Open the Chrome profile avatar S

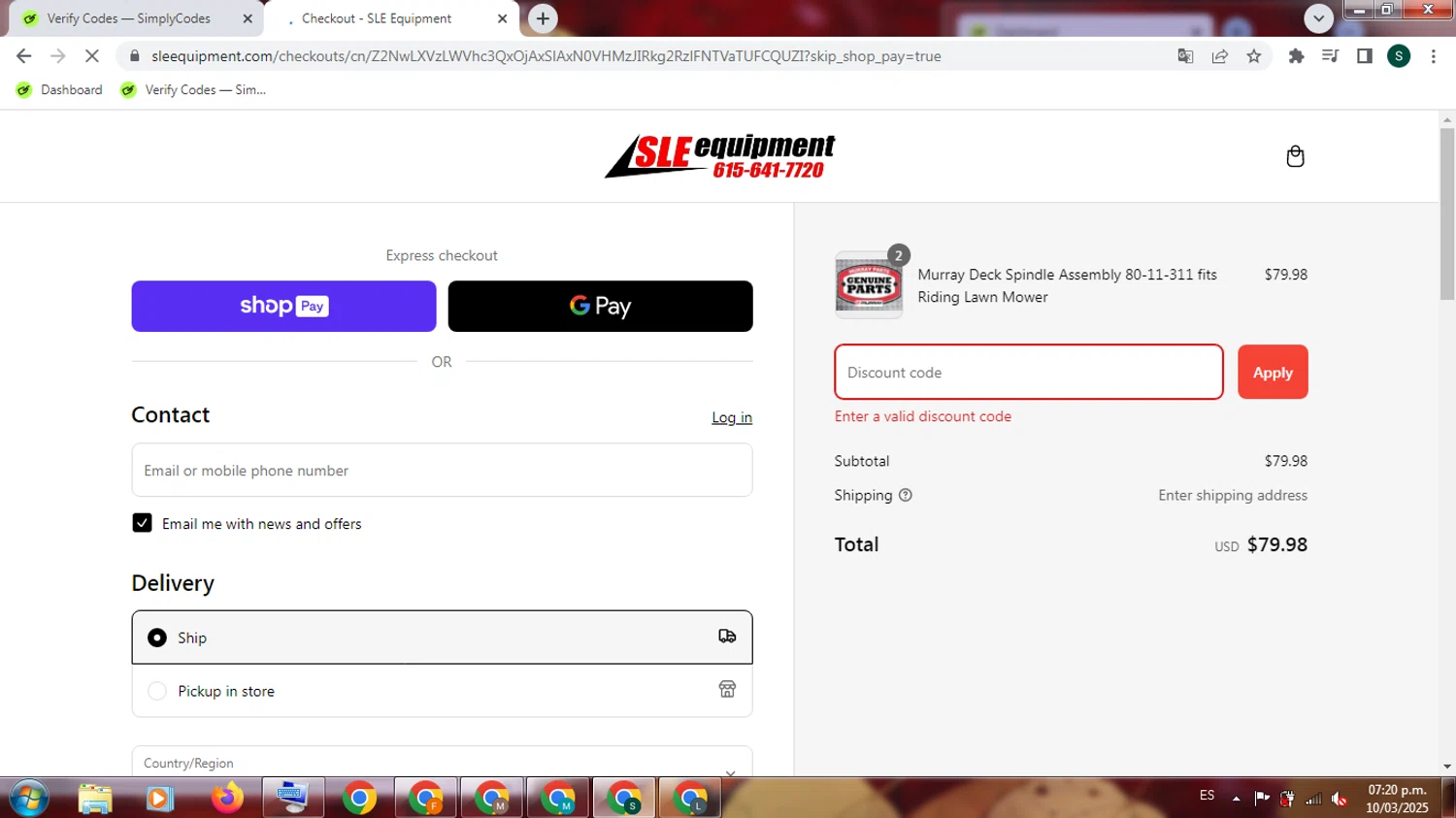[x=1399, y=56]
